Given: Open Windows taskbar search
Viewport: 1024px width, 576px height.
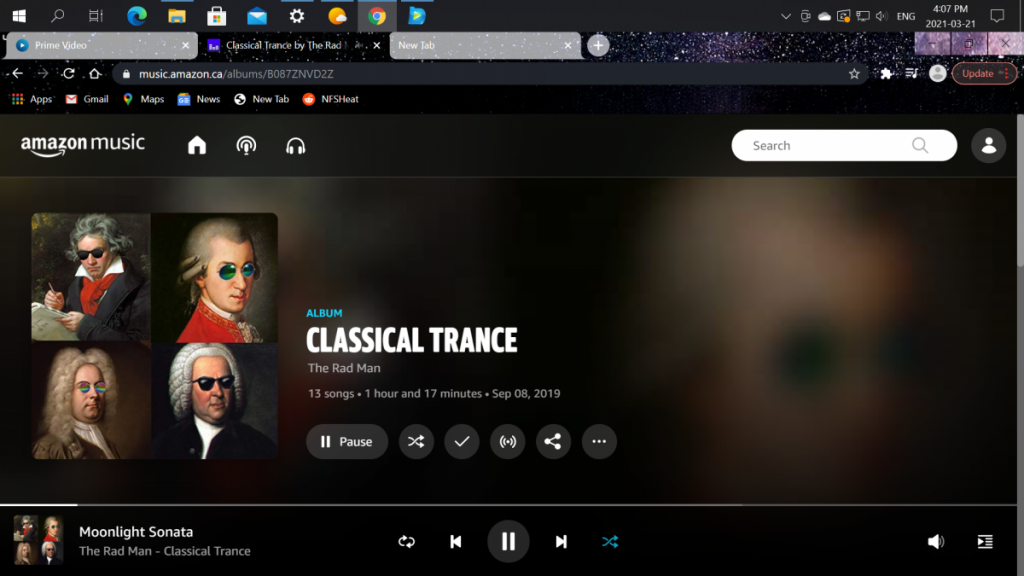Looking at the screenshot, I should (57, 16).
